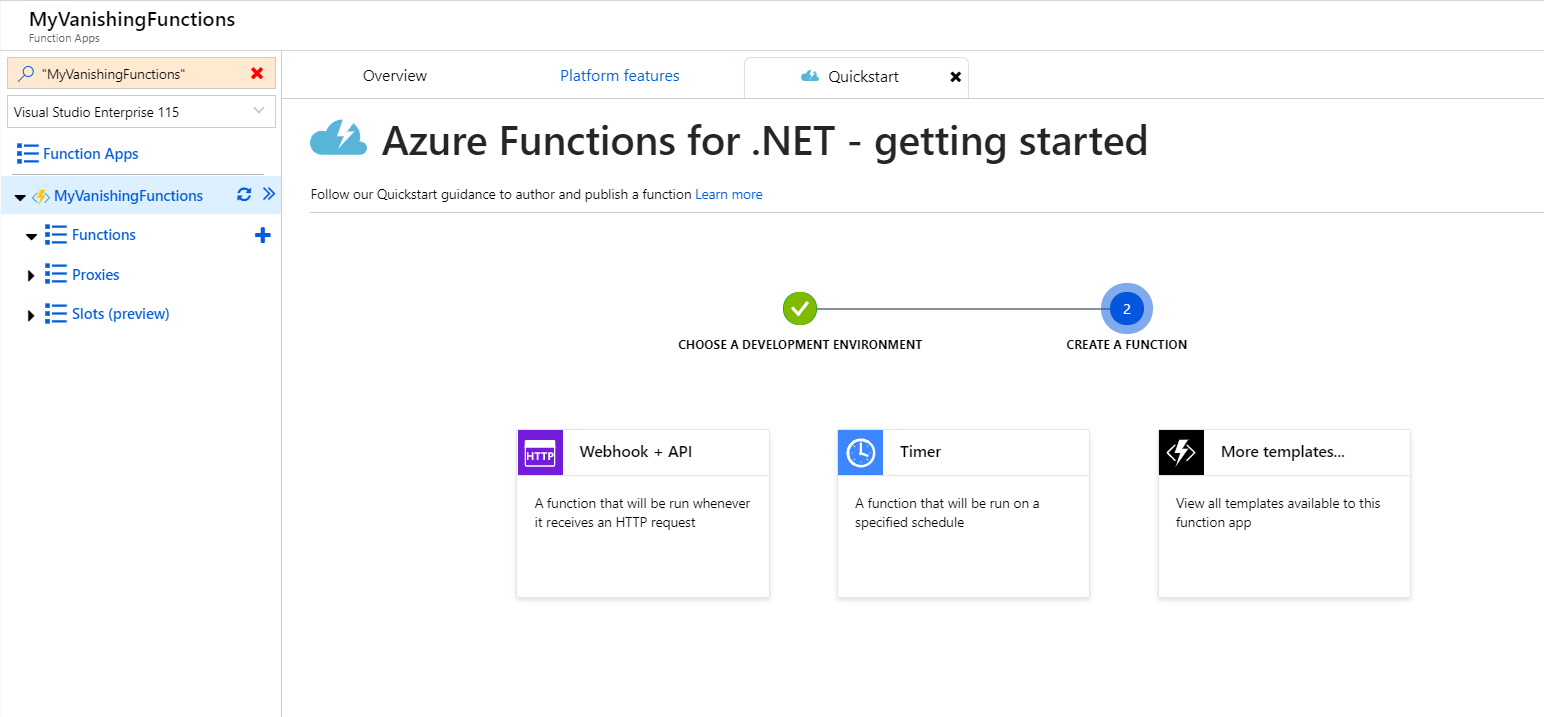Image resolution: width=1544 pixels, height=717 pixels.
Task: Click the 'CREATE A FUNCTION' step label
Action: tap(1127, 344)
